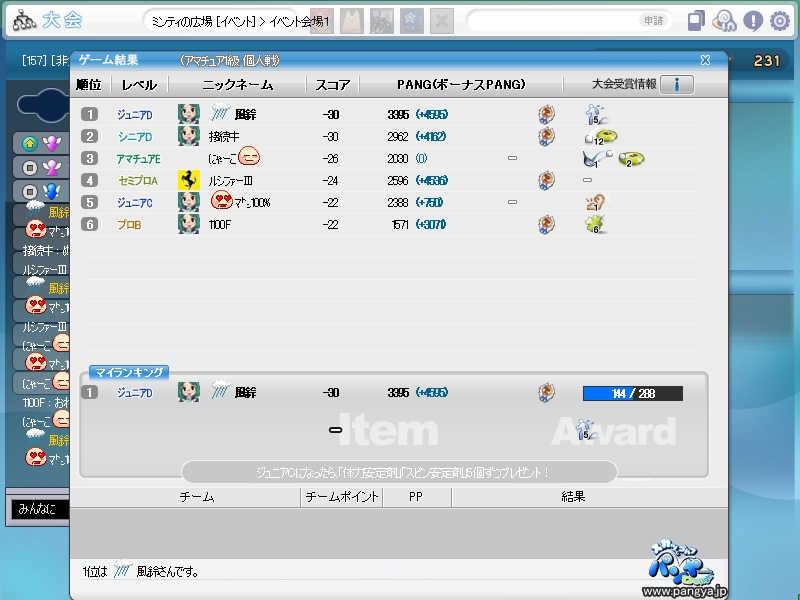Viewport: 800px width, 600px height.
Task: Click the green item award for rank 6
Action: (593, 224)
